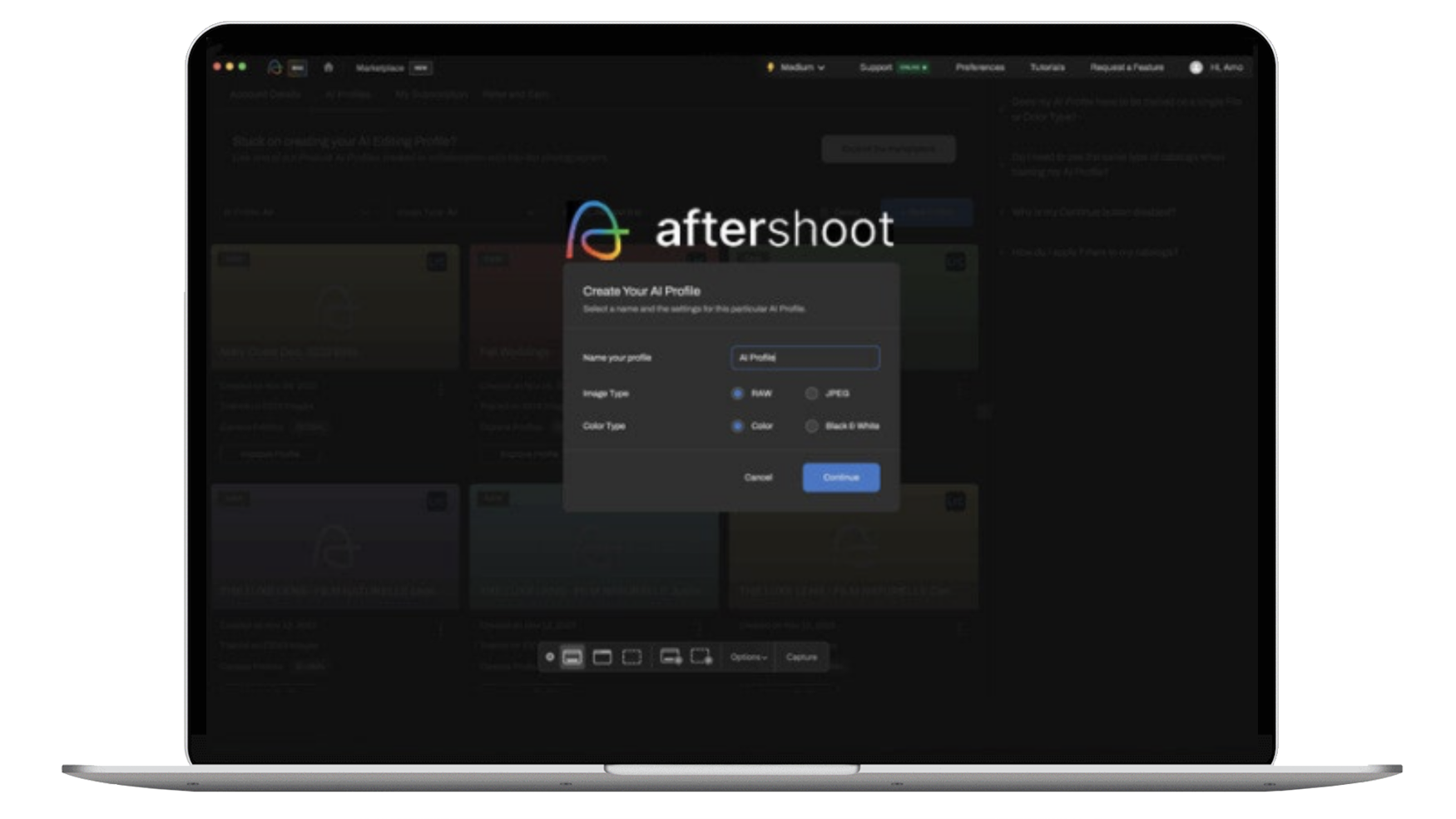Click the Hi, Arno profile avatar

coord(1196,67)
